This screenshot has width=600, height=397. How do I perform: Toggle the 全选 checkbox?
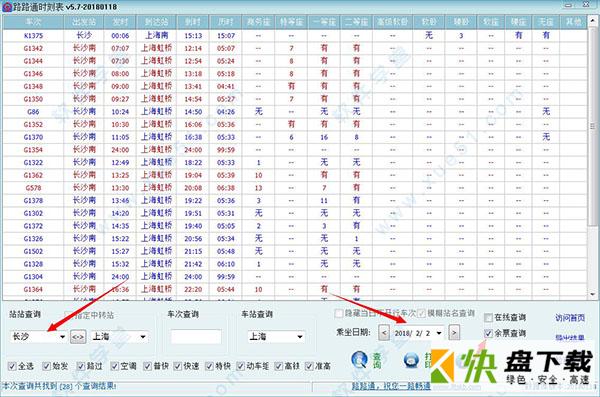[x=12, y=366]
